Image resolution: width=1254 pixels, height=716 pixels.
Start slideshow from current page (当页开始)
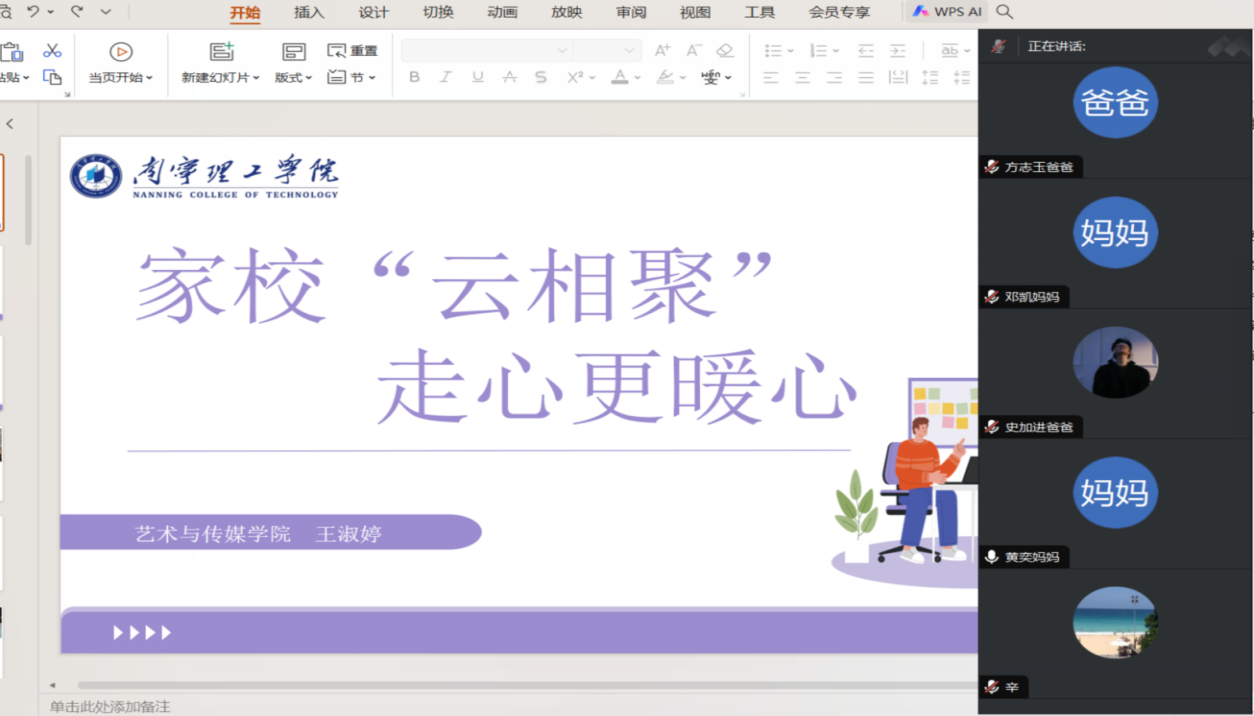(120, 52)
